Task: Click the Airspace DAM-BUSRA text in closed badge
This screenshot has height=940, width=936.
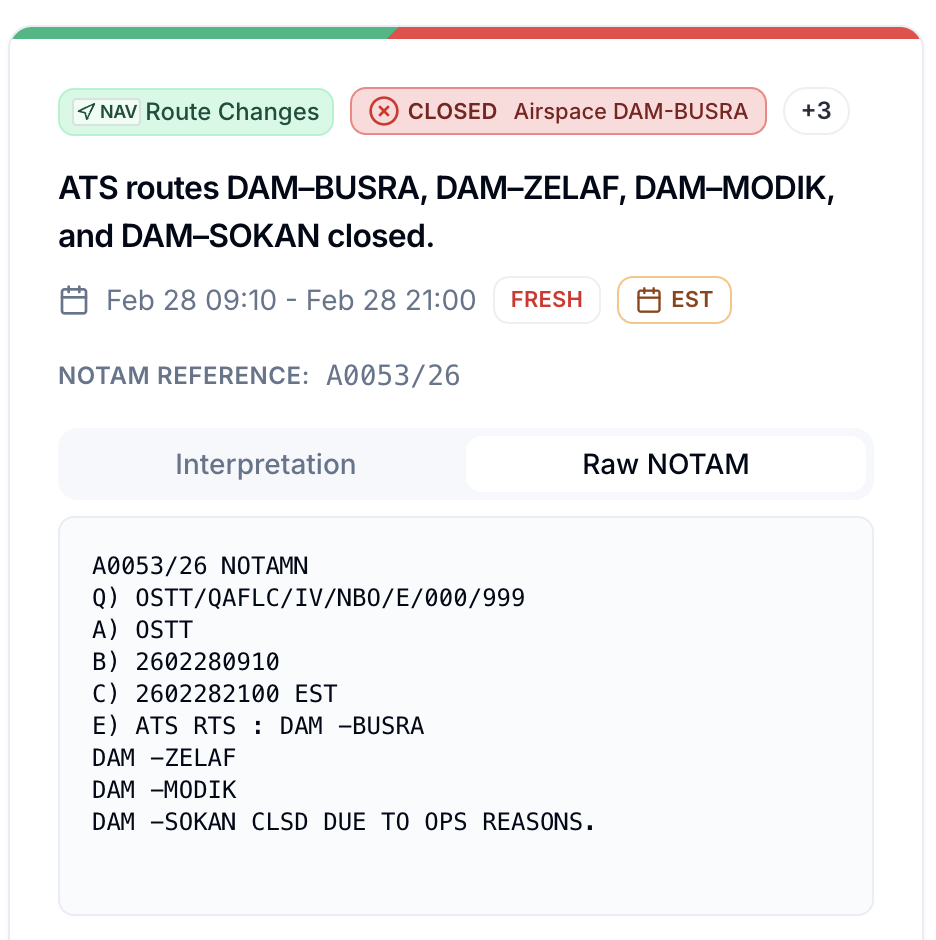Action: [630, 112]
